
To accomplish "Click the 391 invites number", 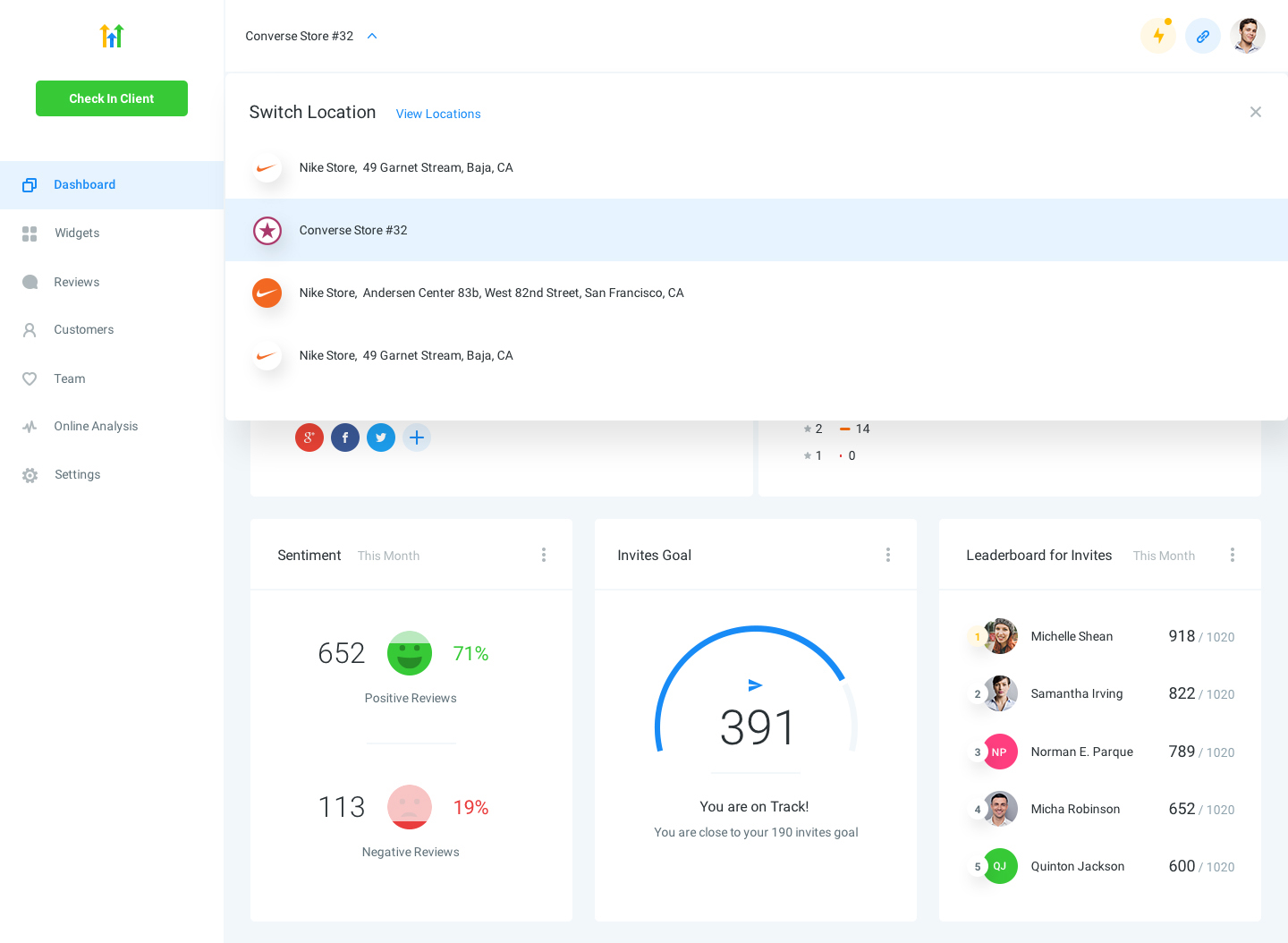I will coord(757,727).
